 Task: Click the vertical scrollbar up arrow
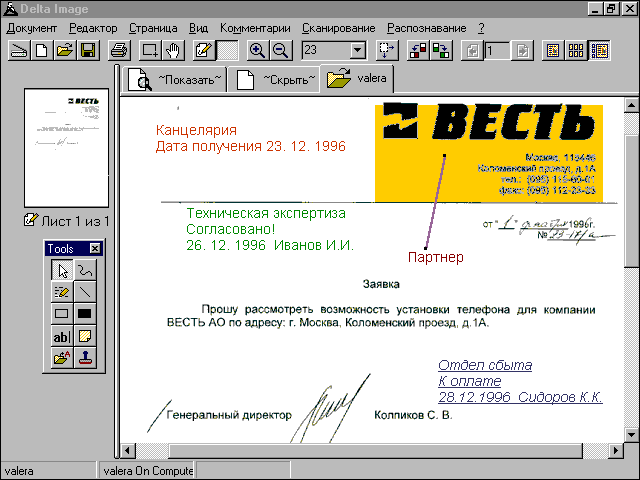[631, 105]
